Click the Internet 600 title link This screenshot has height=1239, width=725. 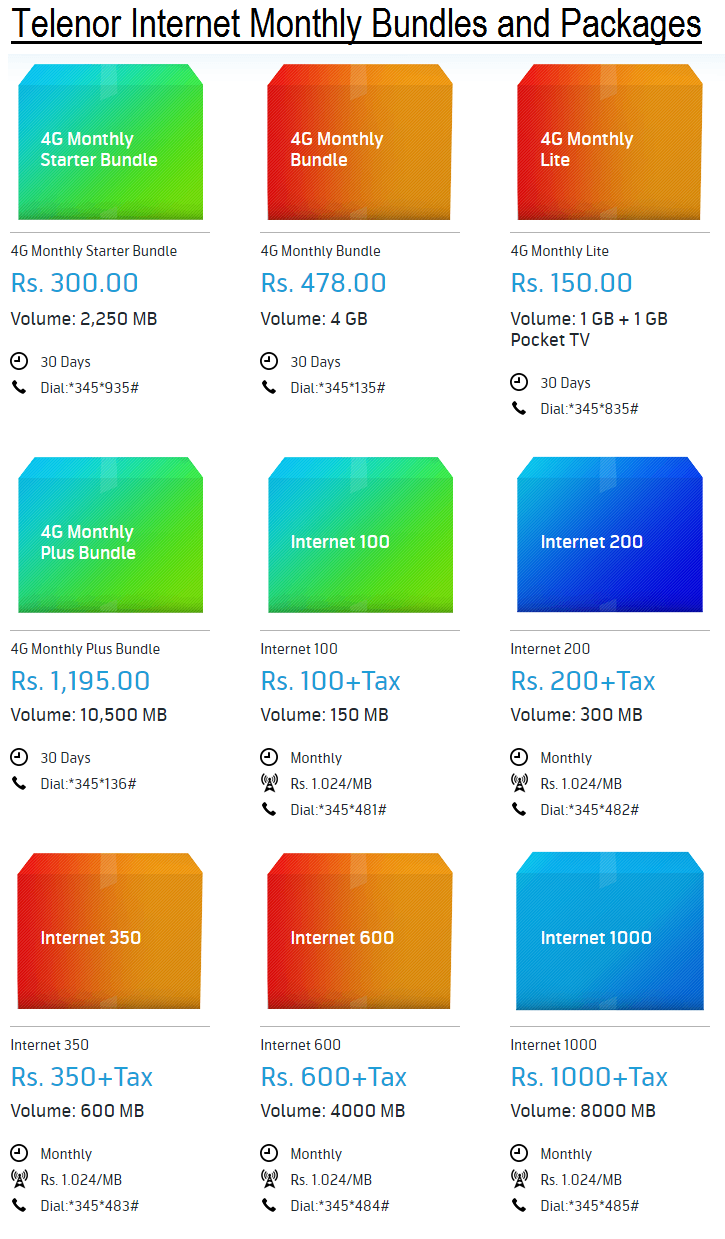coord(300,1045)
